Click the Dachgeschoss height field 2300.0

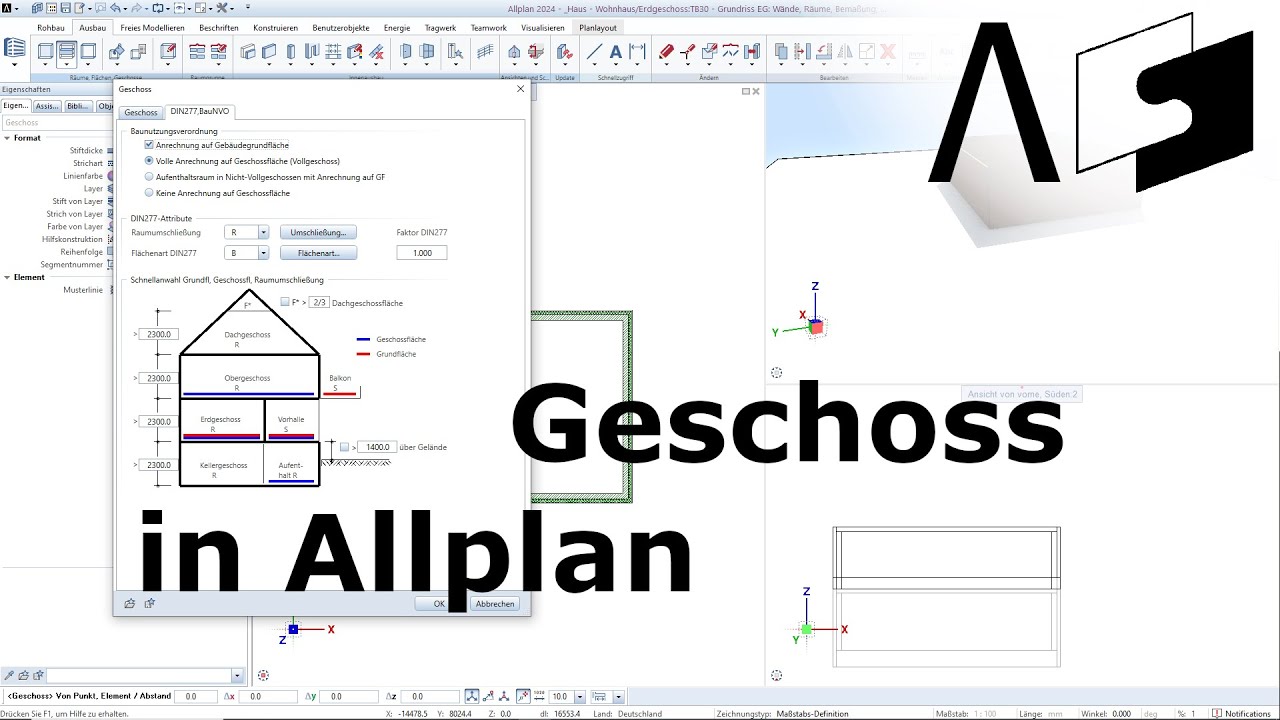coord(159,334)
